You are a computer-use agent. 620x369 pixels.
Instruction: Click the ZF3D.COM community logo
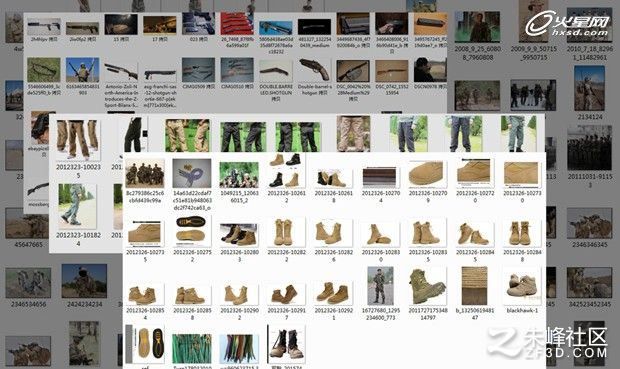click(548, 343)
